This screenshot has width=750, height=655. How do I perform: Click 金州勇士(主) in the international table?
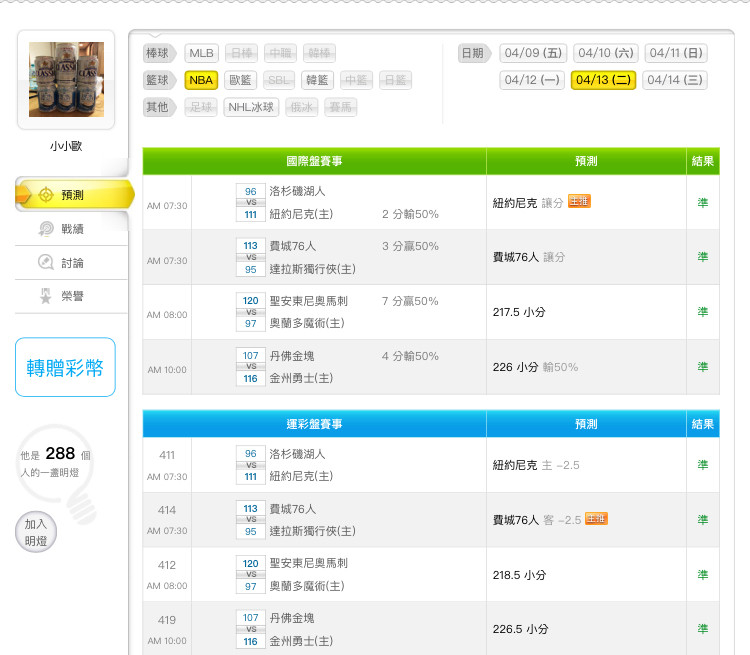click(301, 378)
